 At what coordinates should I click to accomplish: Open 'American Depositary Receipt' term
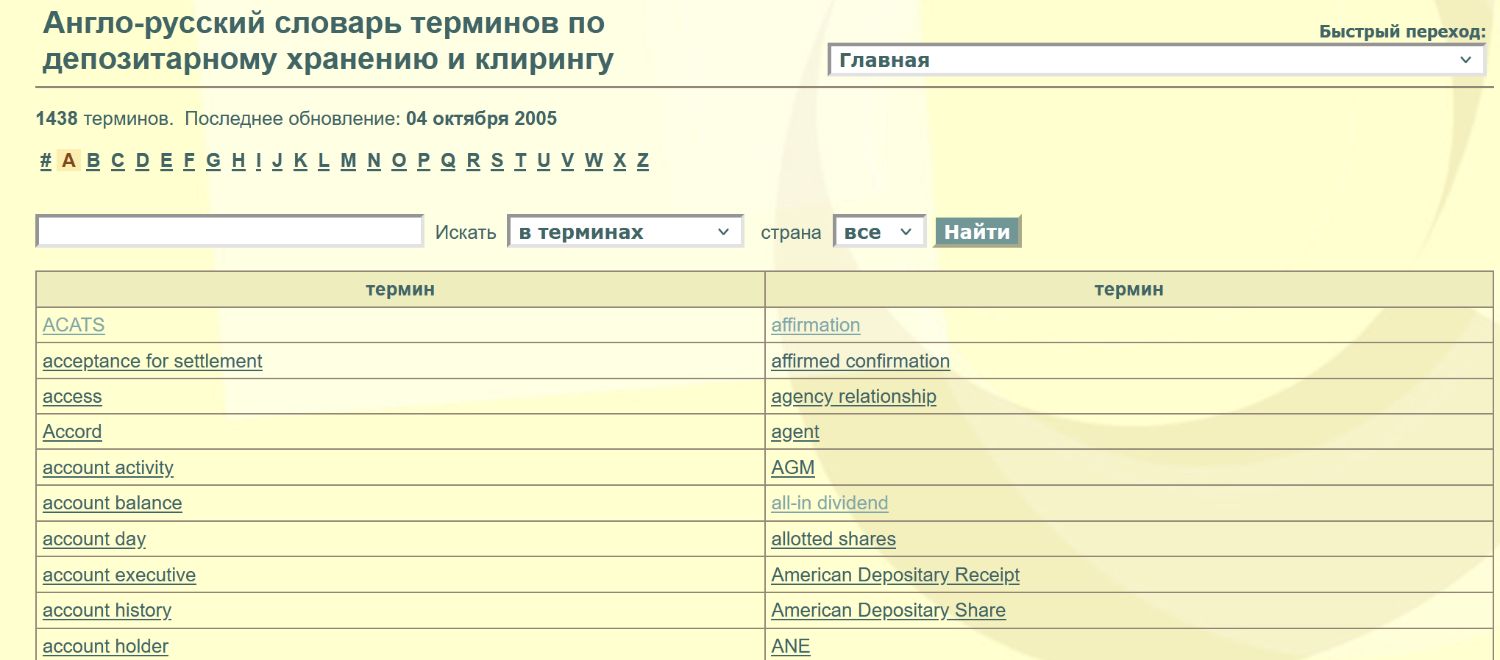896,575
